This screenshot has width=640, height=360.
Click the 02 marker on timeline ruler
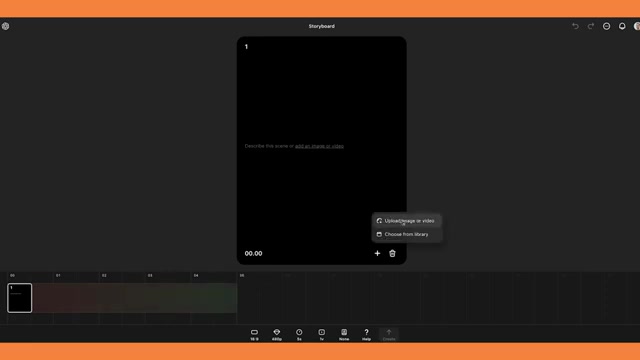[104, 276]
